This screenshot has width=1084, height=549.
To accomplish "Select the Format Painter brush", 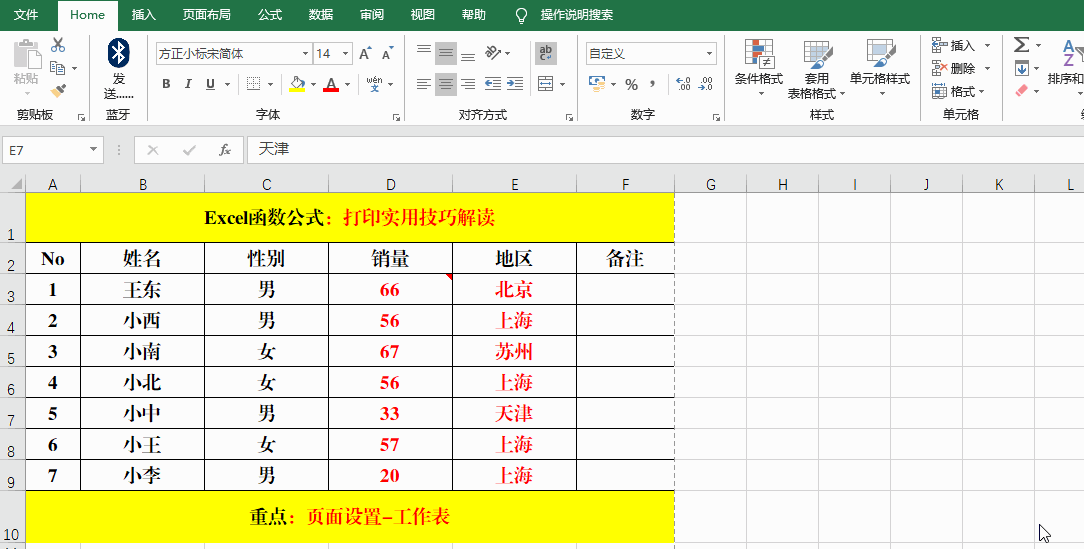I will (58, 91).
